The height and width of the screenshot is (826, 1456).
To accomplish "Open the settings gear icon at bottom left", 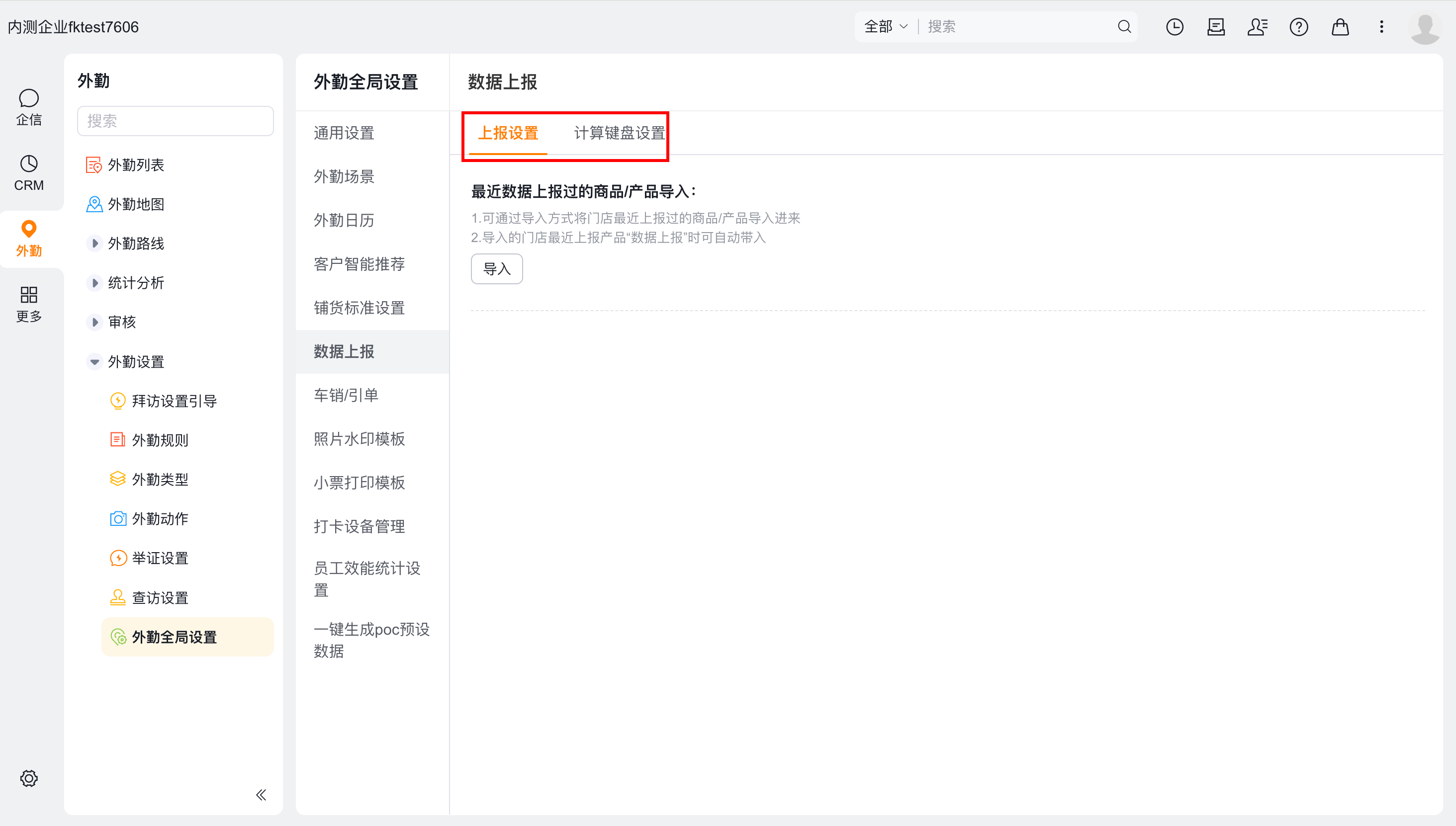I will pos(29,778).
